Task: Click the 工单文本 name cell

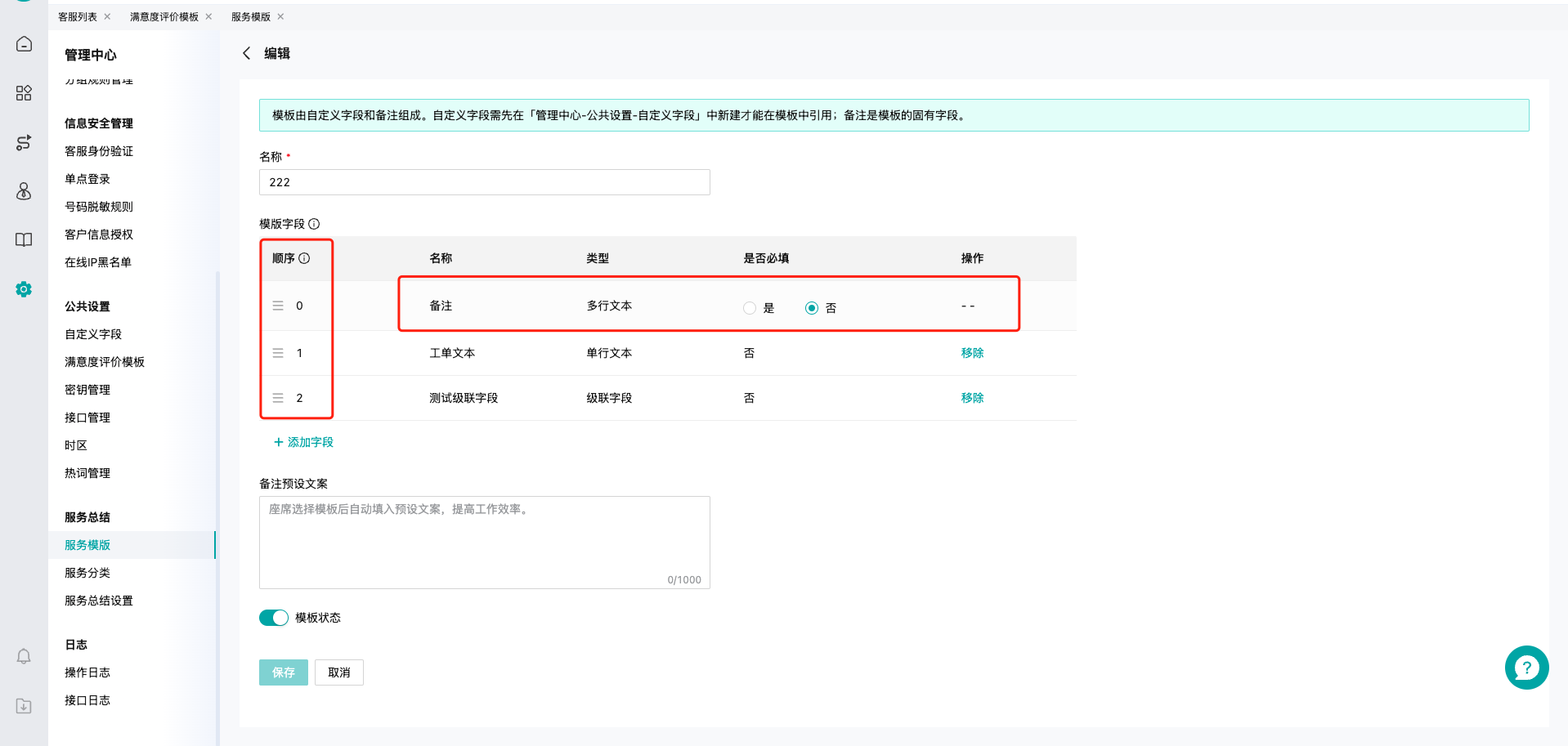Action: [x=452, y=353]
